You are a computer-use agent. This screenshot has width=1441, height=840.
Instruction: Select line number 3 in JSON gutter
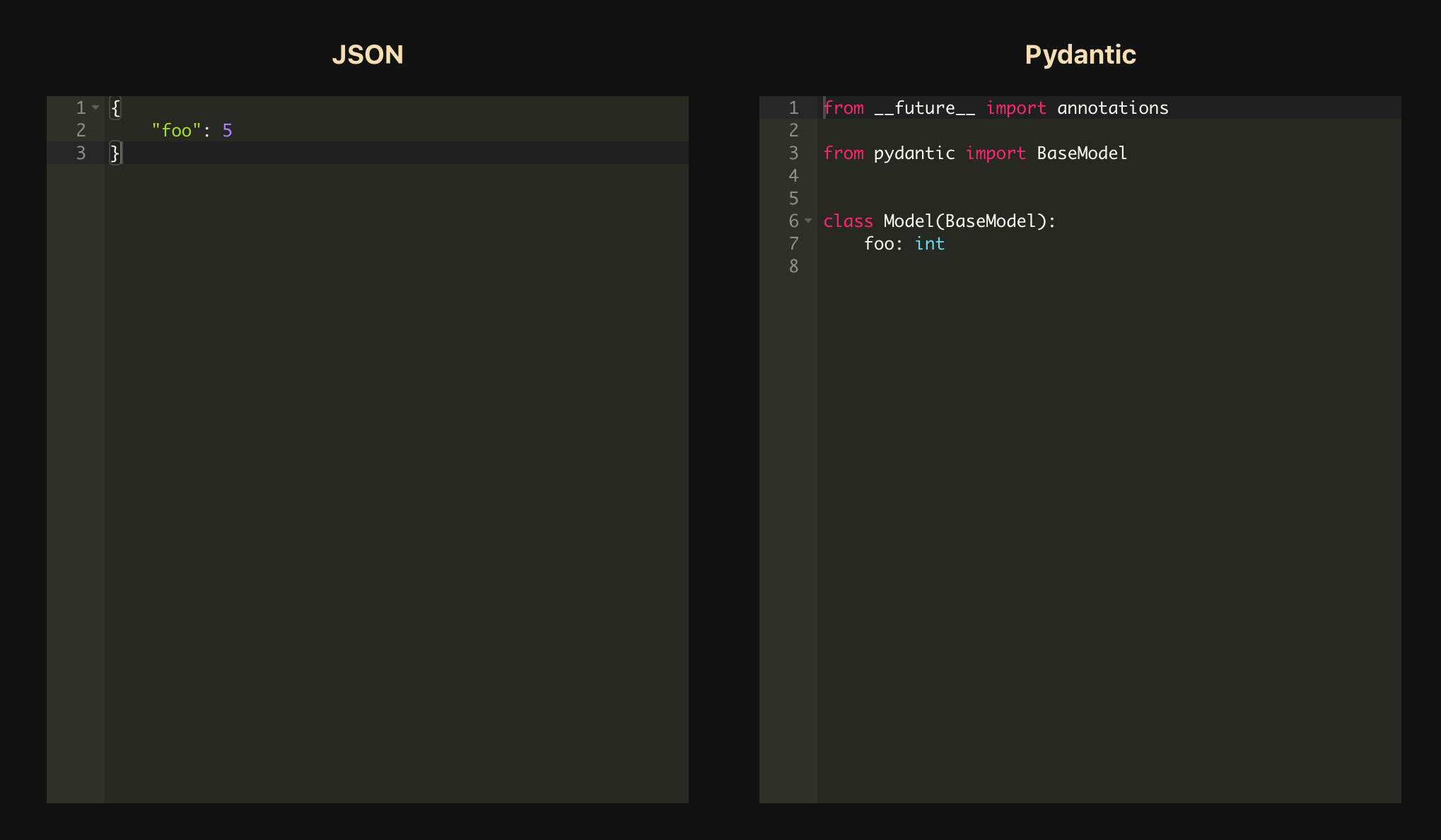[x=81, y=153]
